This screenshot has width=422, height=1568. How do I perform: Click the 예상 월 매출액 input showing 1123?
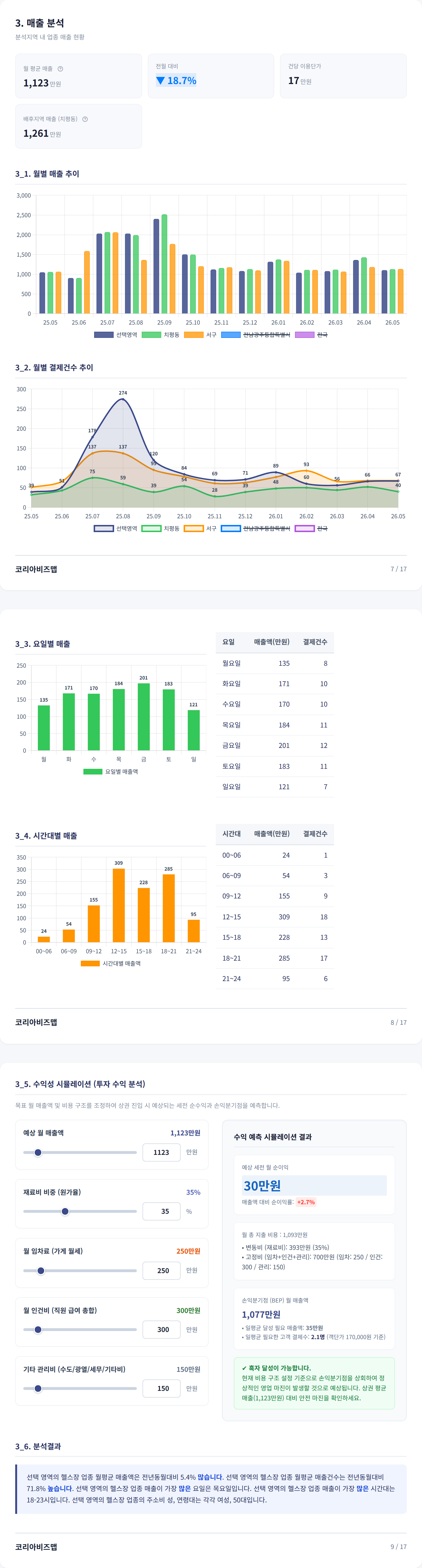click(161, 1152)
